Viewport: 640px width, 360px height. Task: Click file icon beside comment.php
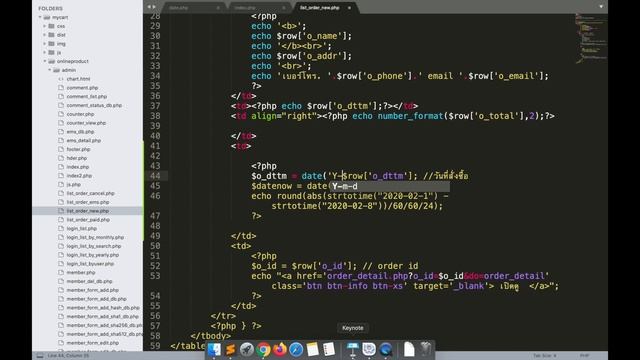[61, 87]
